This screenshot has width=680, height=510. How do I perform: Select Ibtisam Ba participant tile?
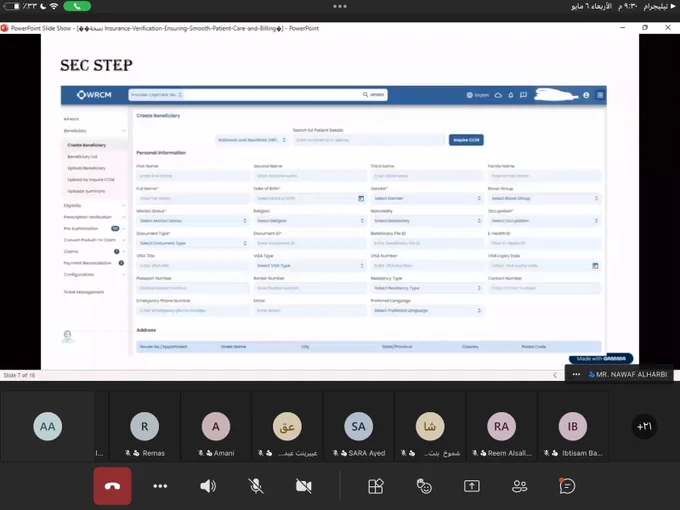coord(573,426)
